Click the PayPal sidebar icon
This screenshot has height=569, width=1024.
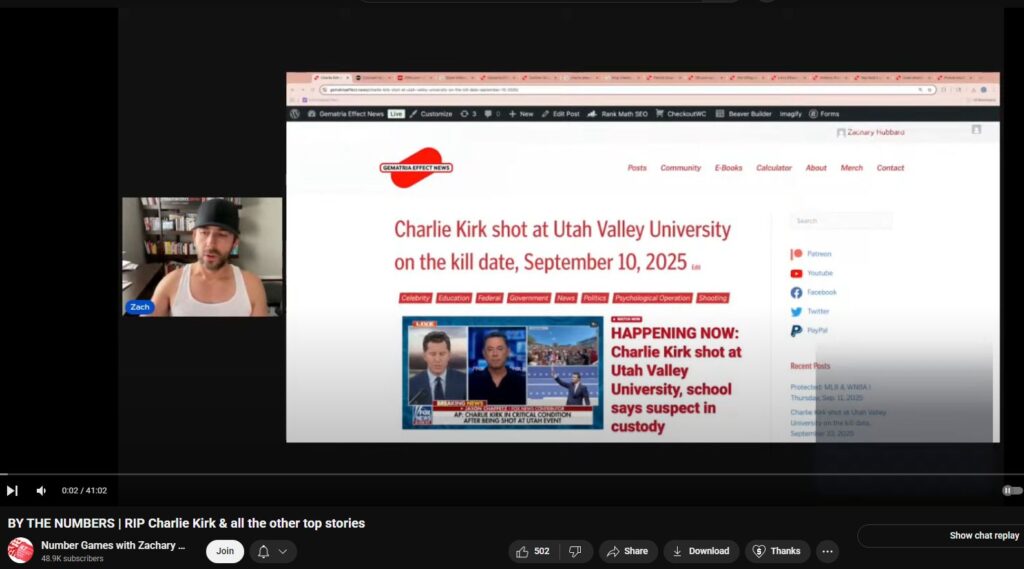pos(796,331)
